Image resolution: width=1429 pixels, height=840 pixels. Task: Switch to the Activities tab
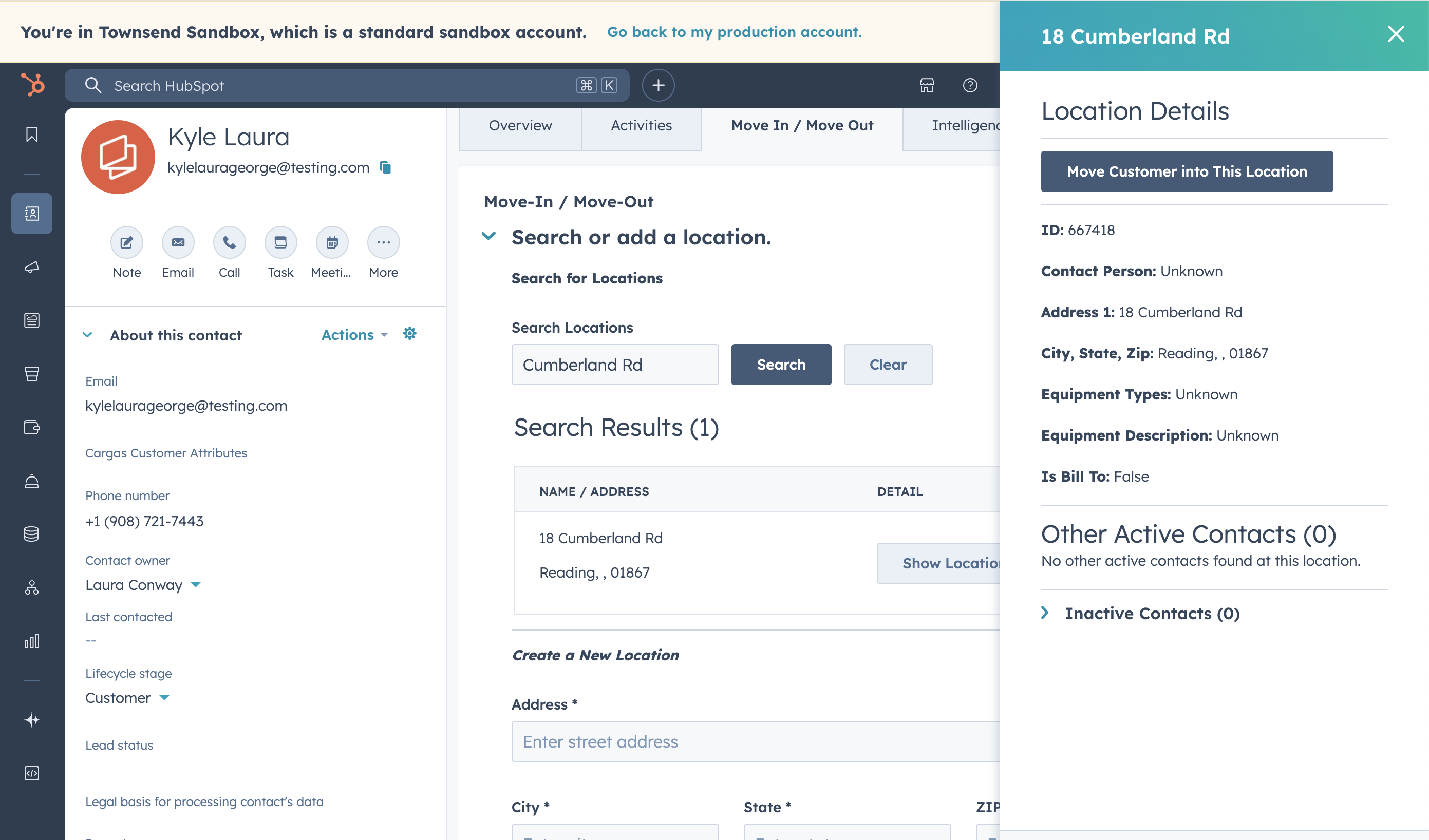(x=641, y=125)
